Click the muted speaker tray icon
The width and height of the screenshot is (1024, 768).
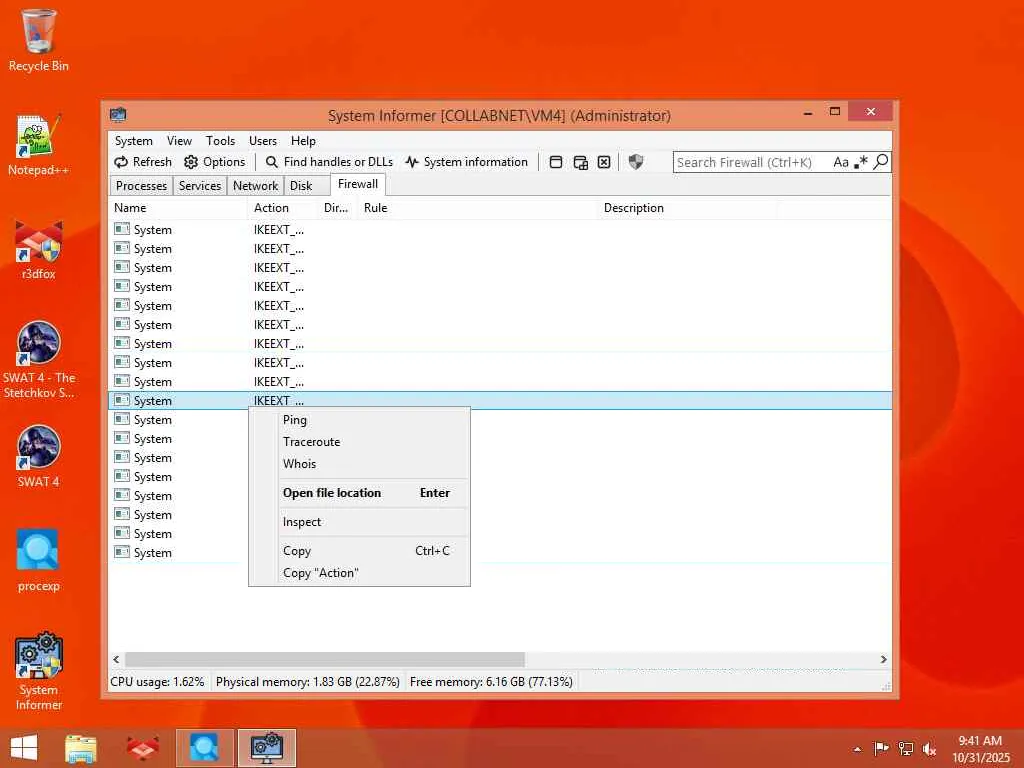click(x=929, y=748)
